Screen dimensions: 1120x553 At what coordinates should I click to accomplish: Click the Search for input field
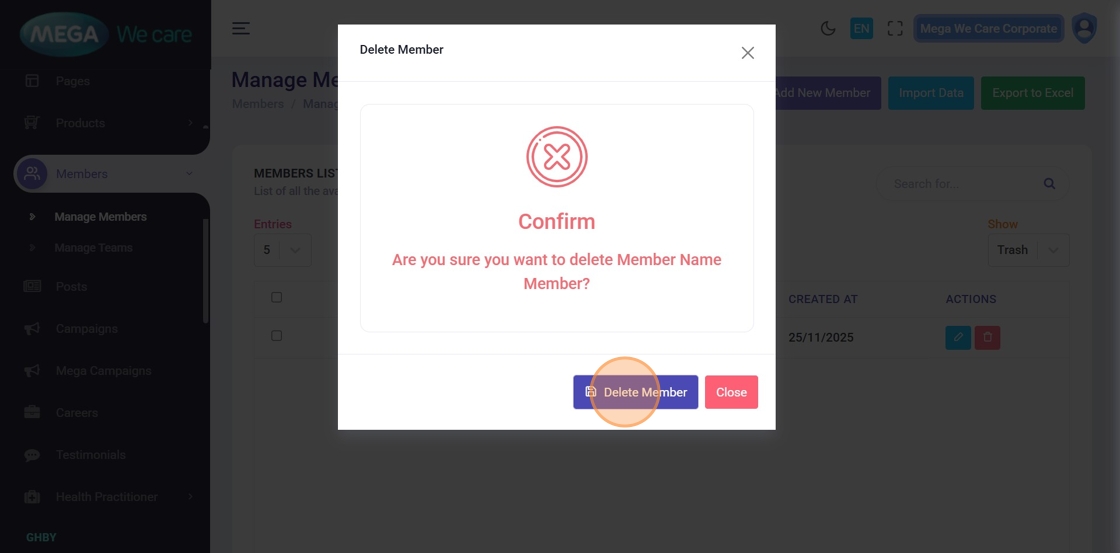(x=960, y=184)
